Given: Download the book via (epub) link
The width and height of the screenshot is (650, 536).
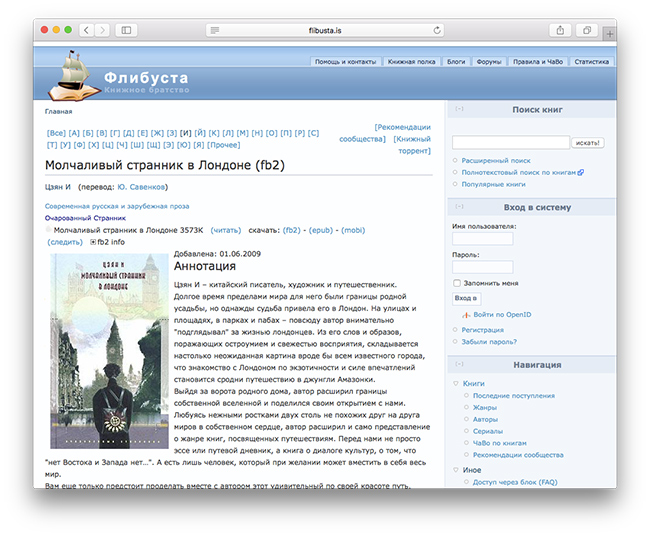Looking at the screenshot, I should point(321,230).
